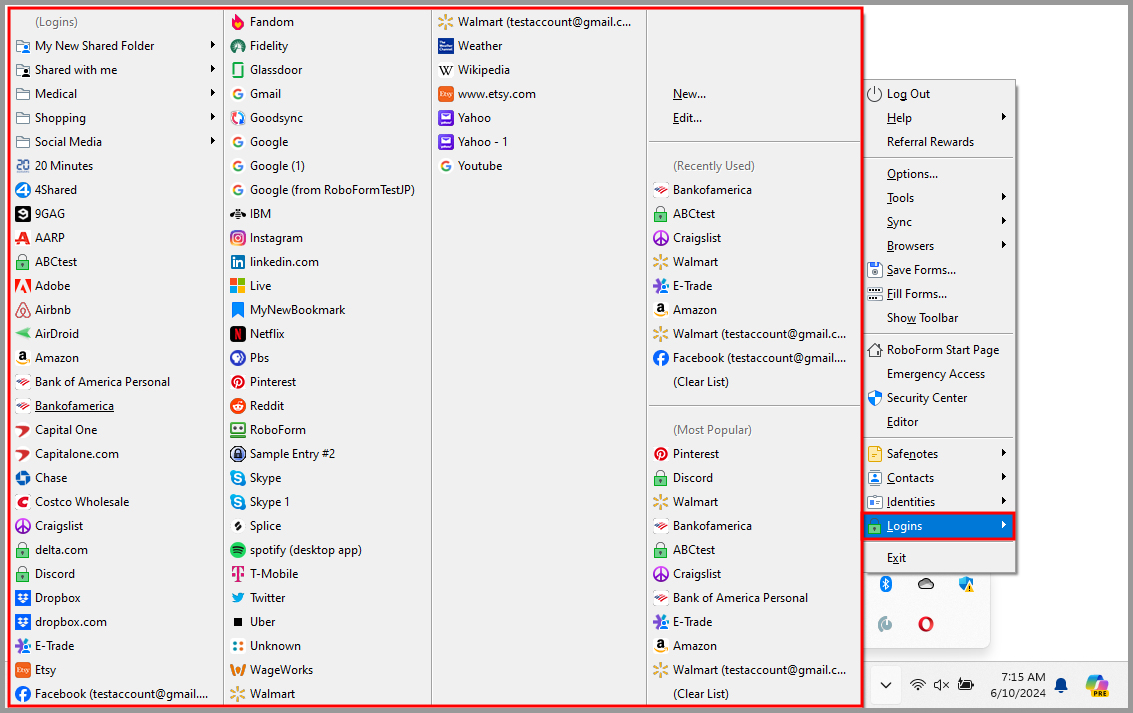Choose Exit from RoboForm menu

click(x=939, y=558)
